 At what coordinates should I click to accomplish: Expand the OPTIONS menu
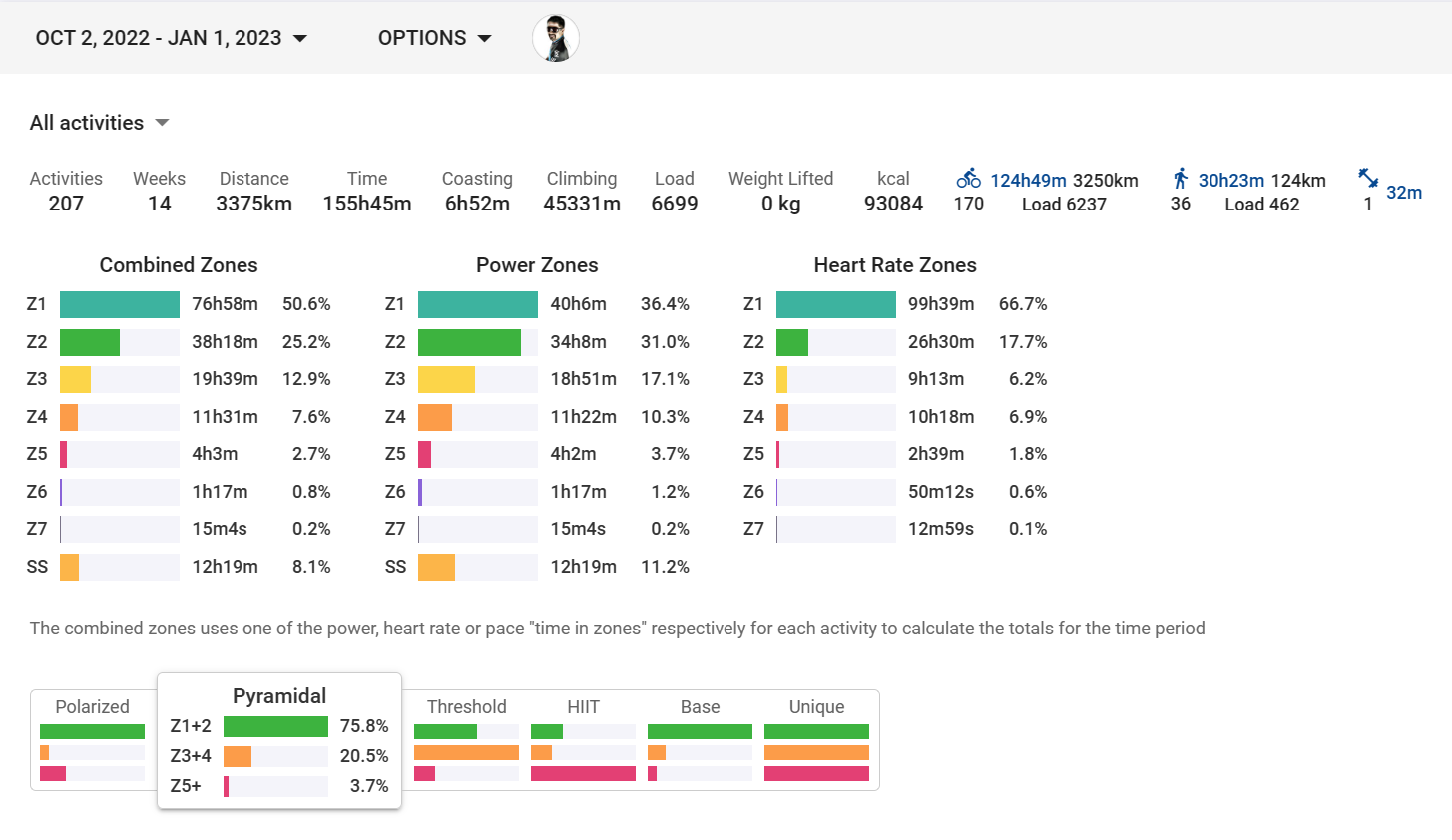(x=434, y=39)
